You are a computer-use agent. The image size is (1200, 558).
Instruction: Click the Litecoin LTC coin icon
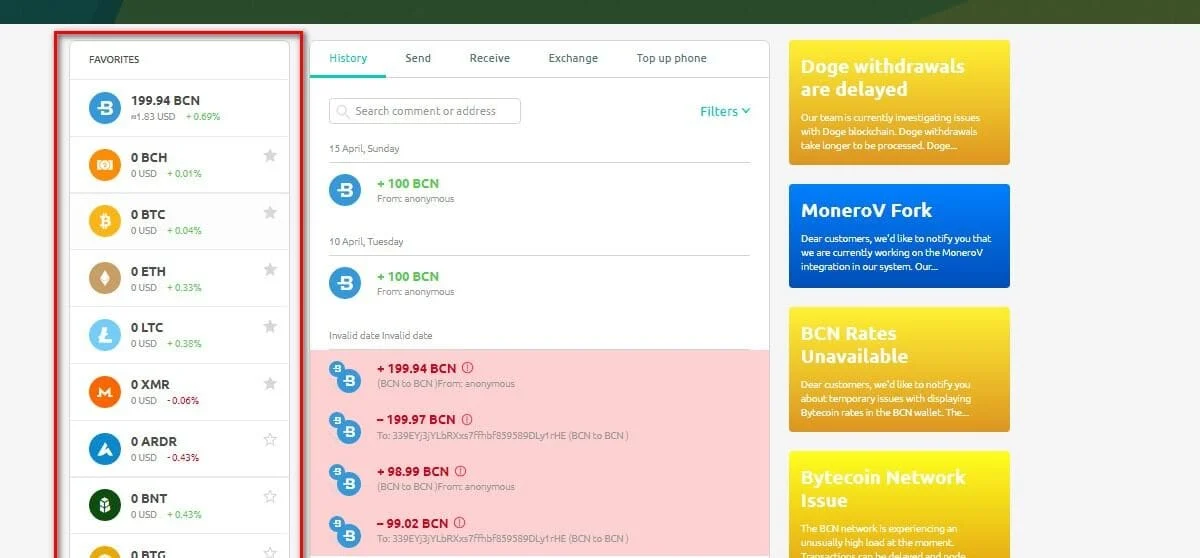(105, 335)
